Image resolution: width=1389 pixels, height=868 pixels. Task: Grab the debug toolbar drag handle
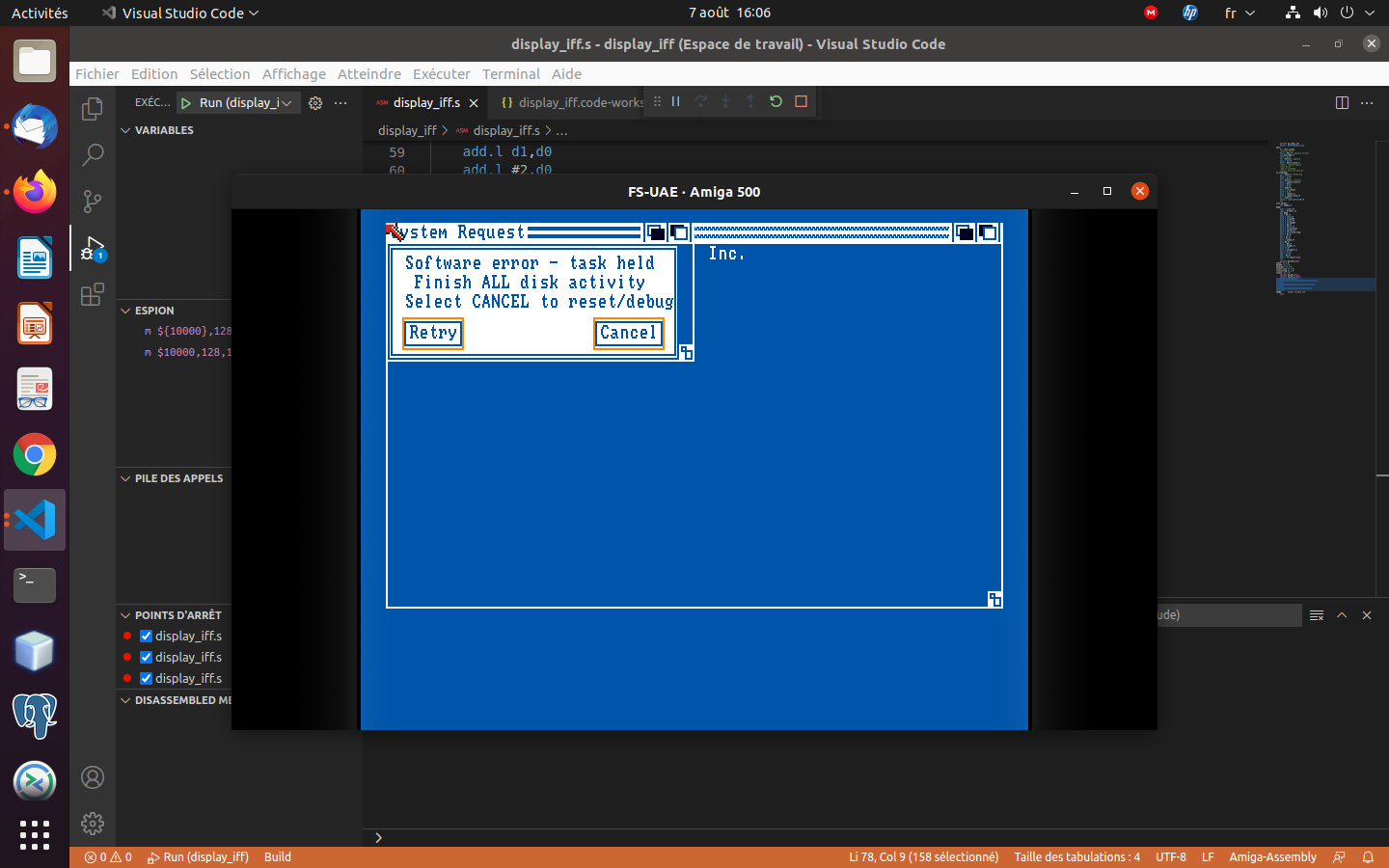[657, 101]
